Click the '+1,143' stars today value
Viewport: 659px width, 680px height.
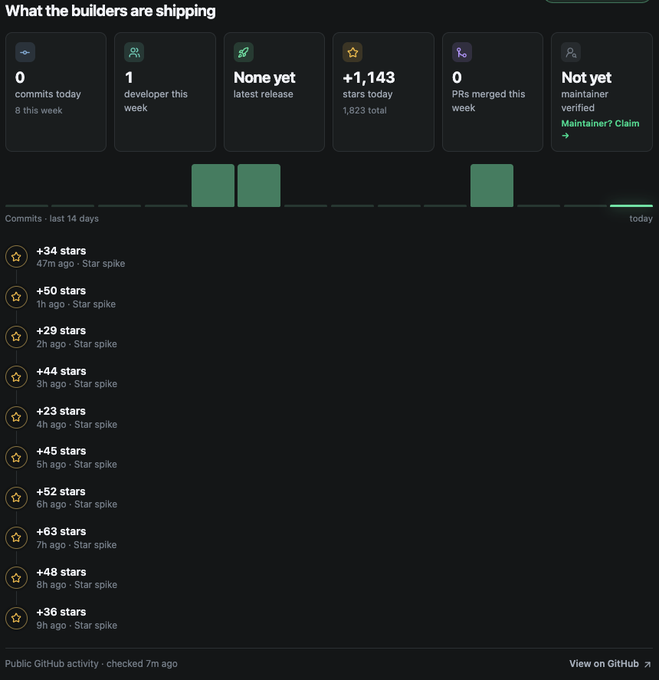coord(369,78)
